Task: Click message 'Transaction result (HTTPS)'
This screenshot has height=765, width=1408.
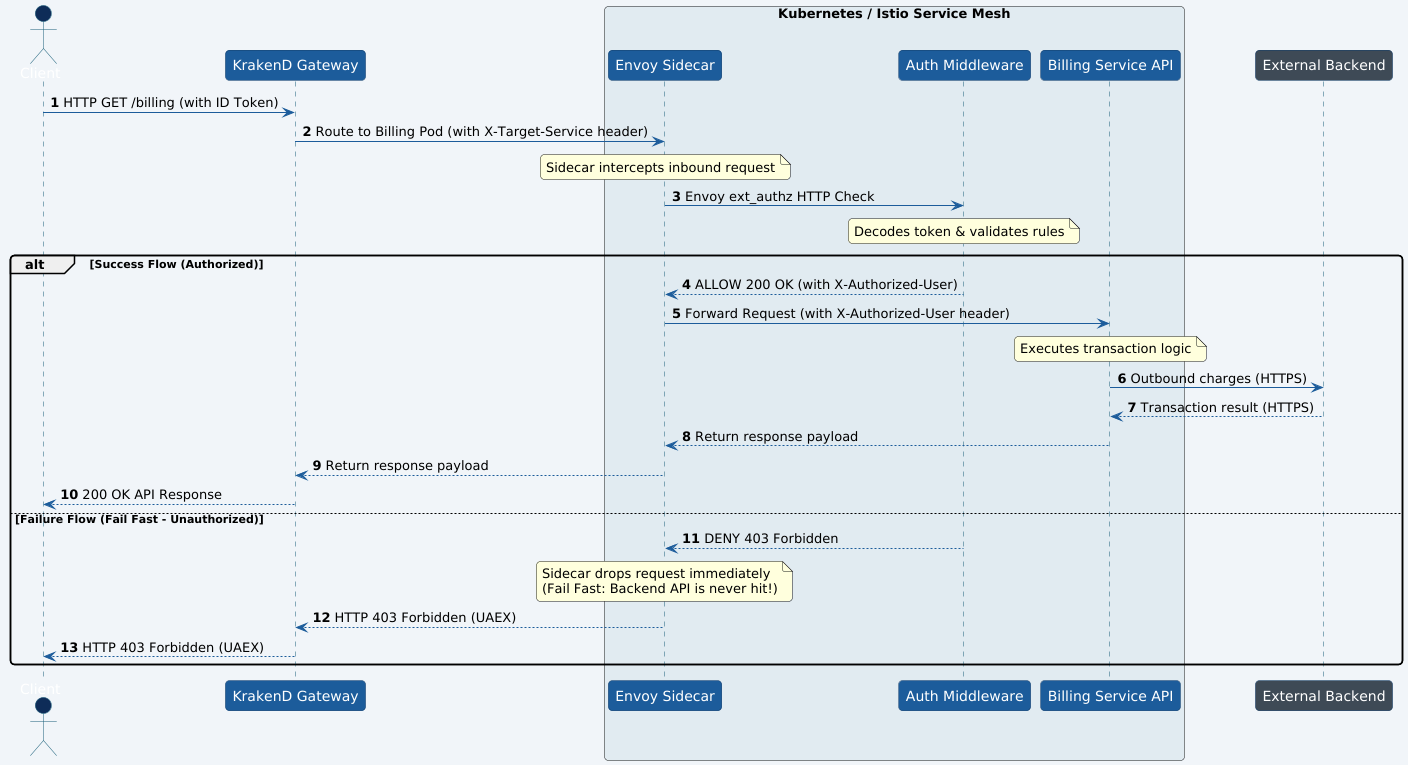Action: coord(1227,408)
